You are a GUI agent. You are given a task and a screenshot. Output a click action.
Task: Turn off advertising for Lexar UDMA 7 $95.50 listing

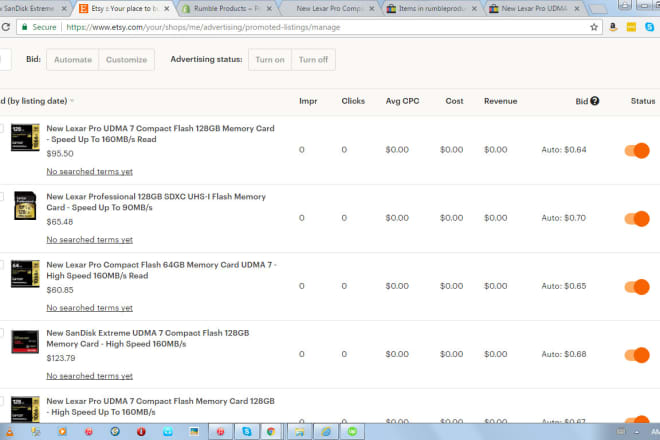[637, 150]
